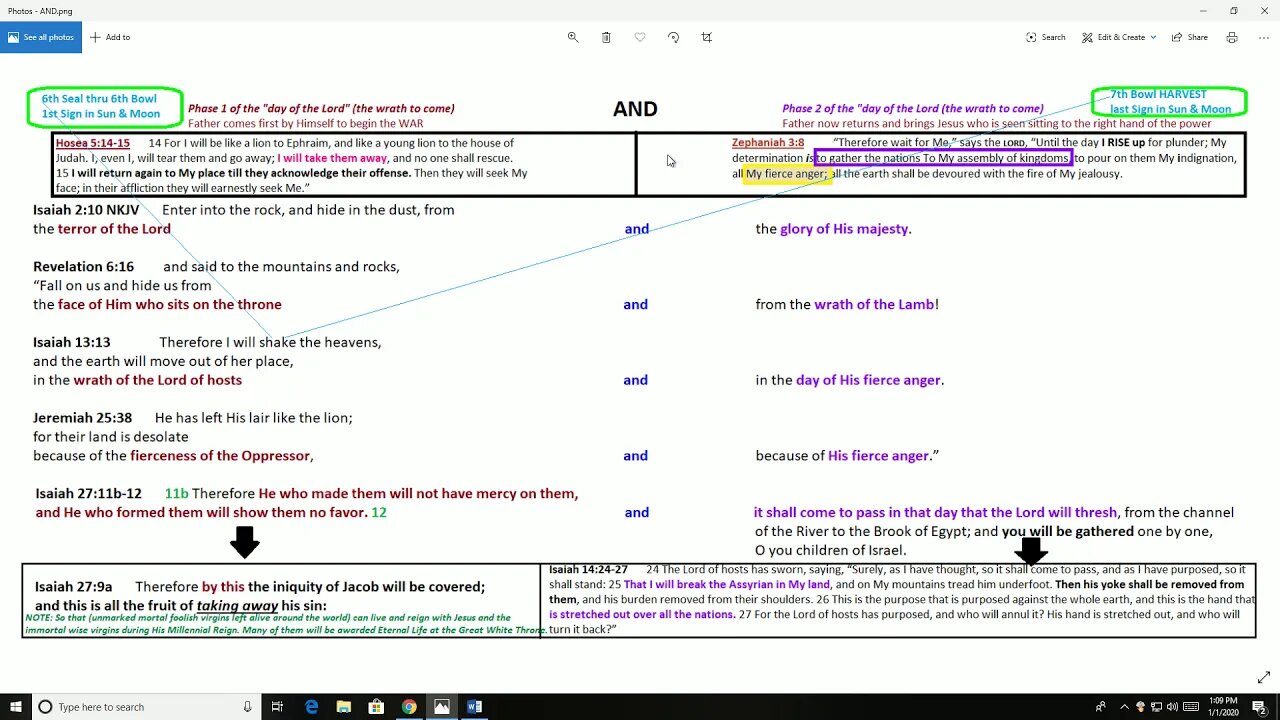The width and height of the screenshot is (1280, 720).
Task: Open the network status tray icon
Action: tap(1156, 707)
